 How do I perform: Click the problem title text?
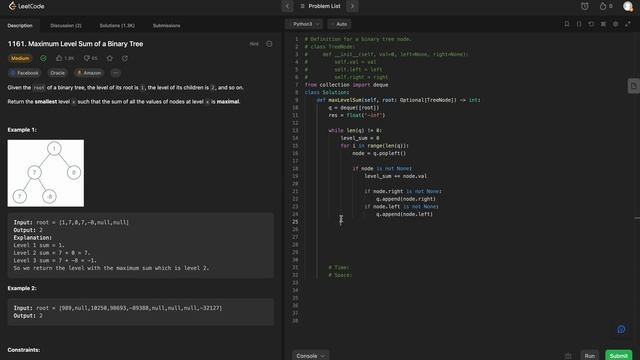pos(75,44)
